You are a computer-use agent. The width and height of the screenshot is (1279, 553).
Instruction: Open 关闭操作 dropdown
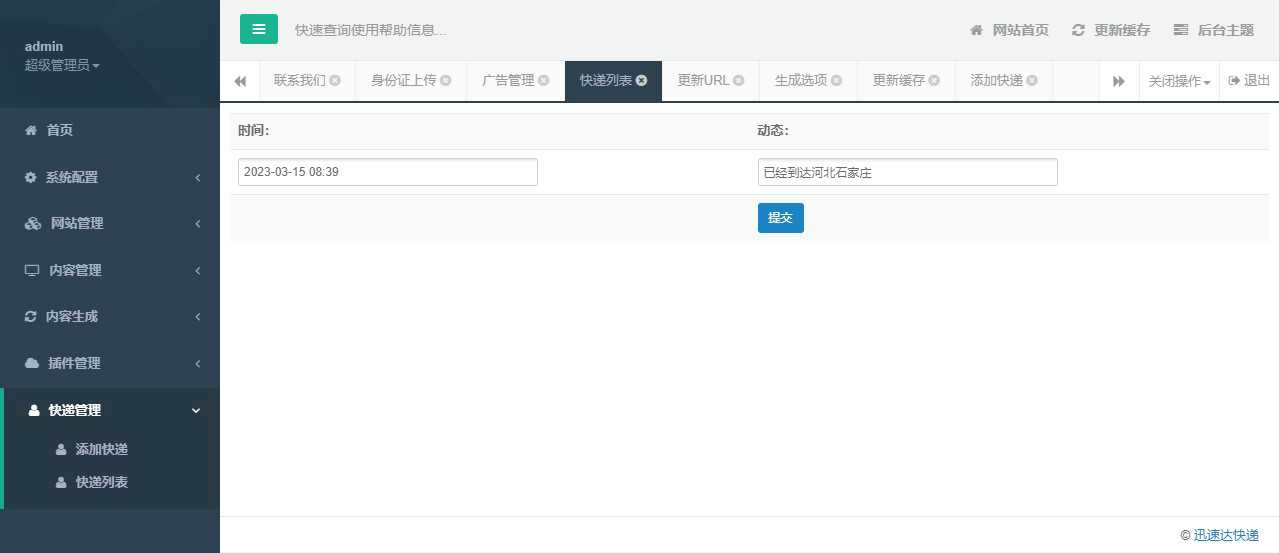[1179, 81]
